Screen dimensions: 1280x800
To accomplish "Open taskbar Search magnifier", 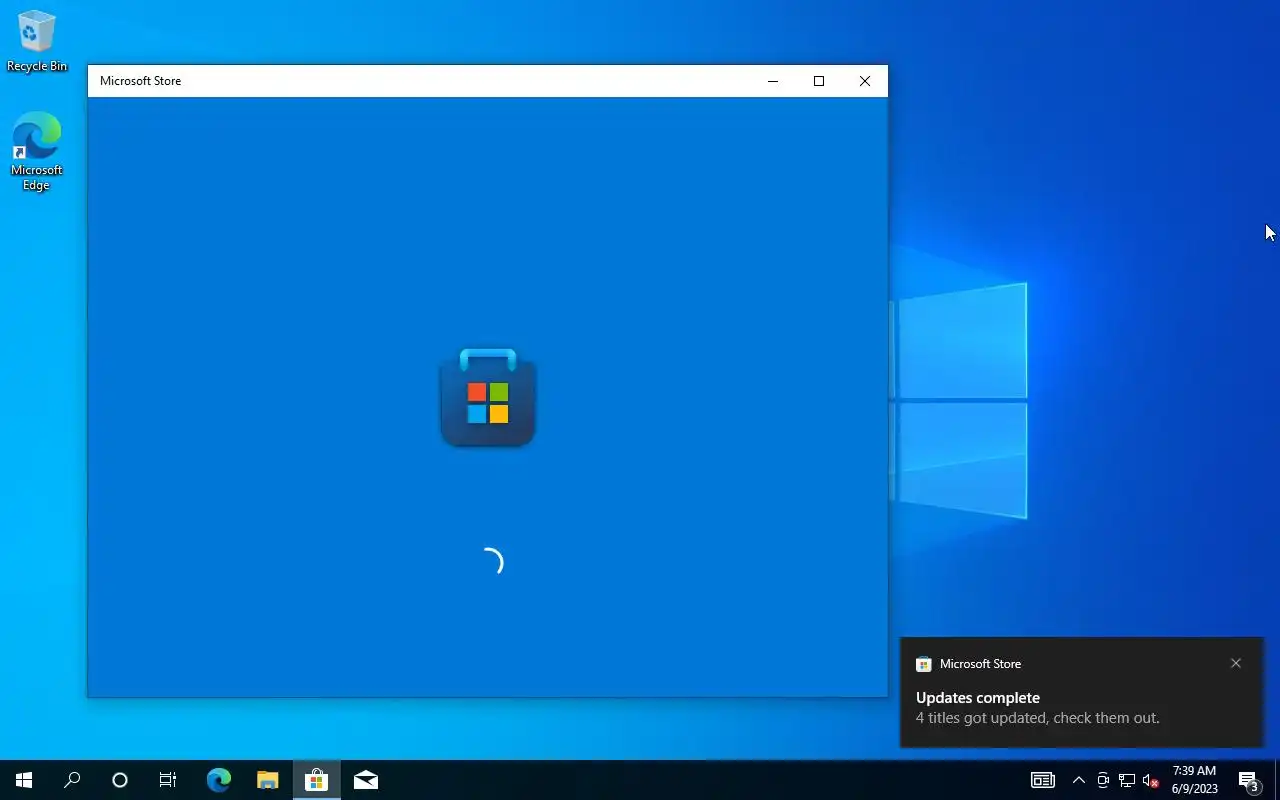I will pyautogui.click(x=72, y=780).
